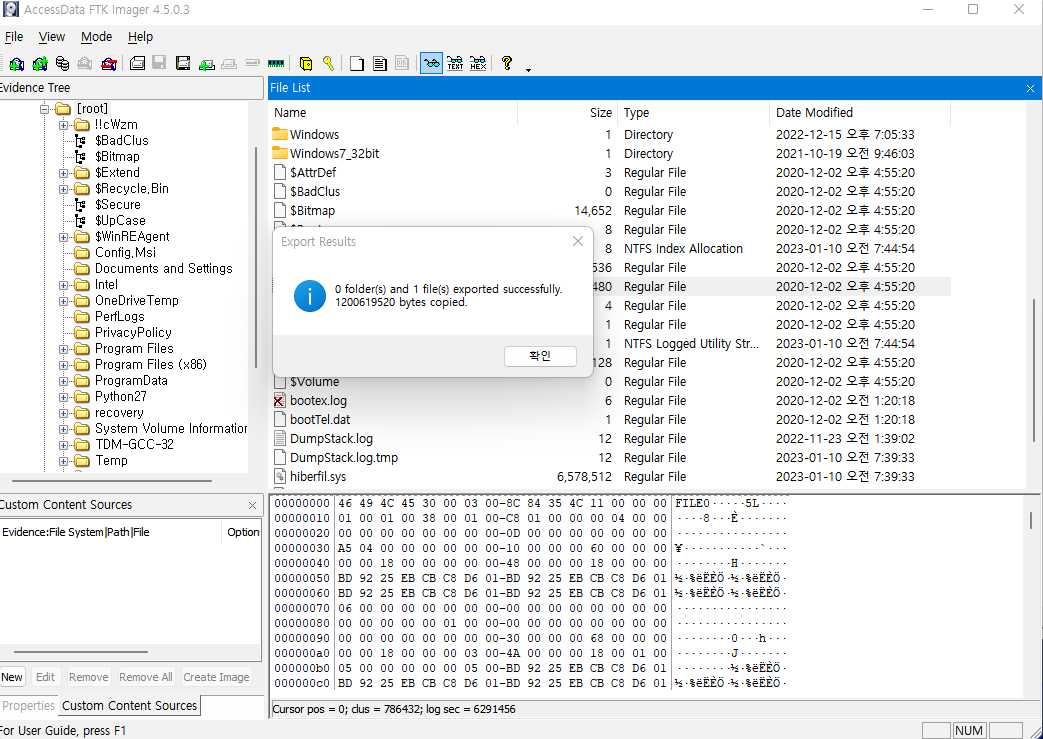Expand the $Recycle.Bin folder node
The width and height of the screenshot is (1043, 739).
pos(63,189)
